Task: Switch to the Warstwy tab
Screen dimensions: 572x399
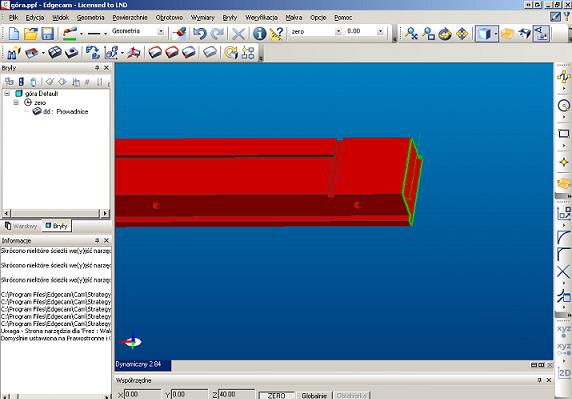Action: (x=21, y=226)
